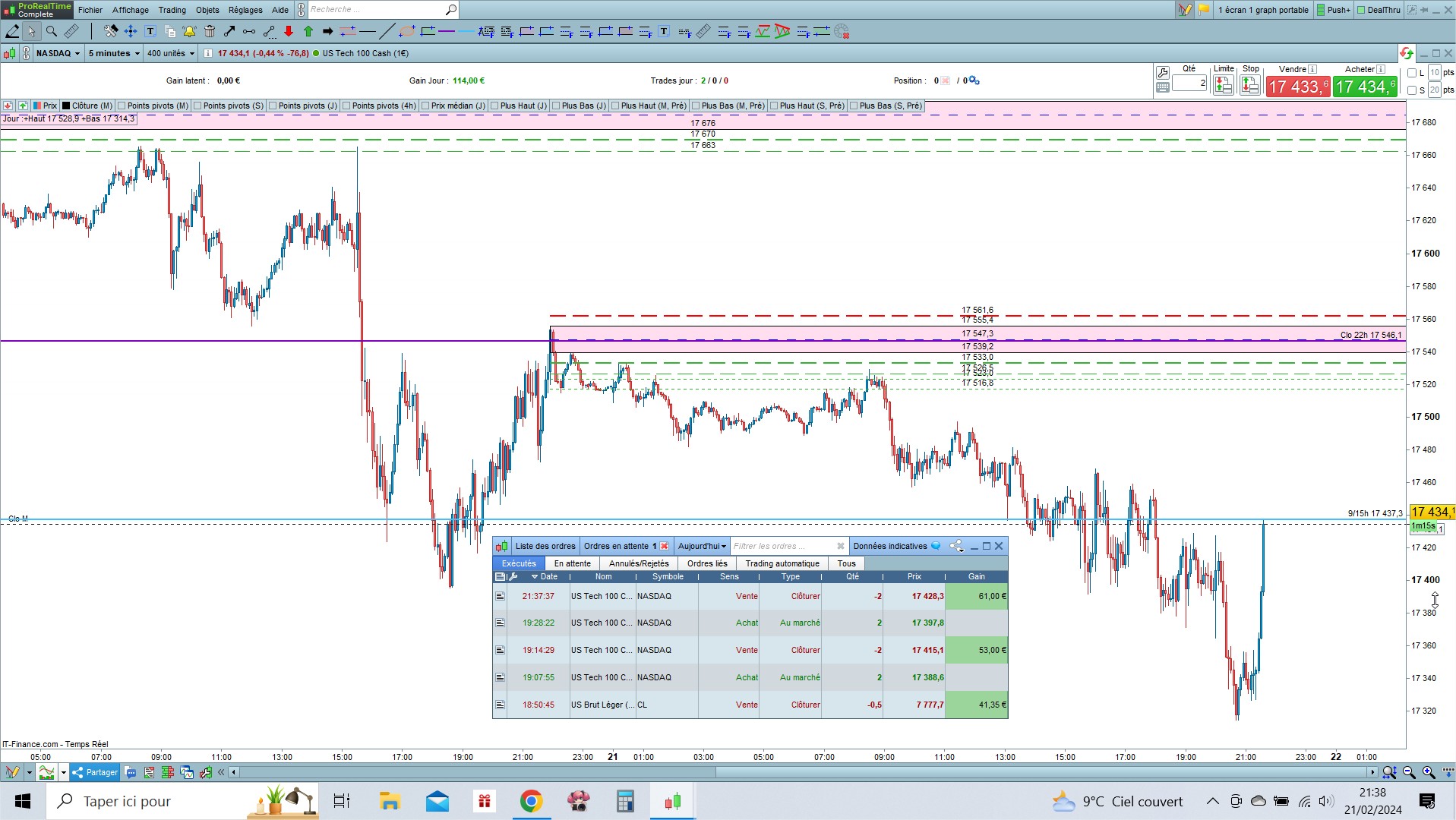The width and height of the screenshot is (1456, 820).
Task: Click the Qté quantity input field
Action: coord(1189,83)
